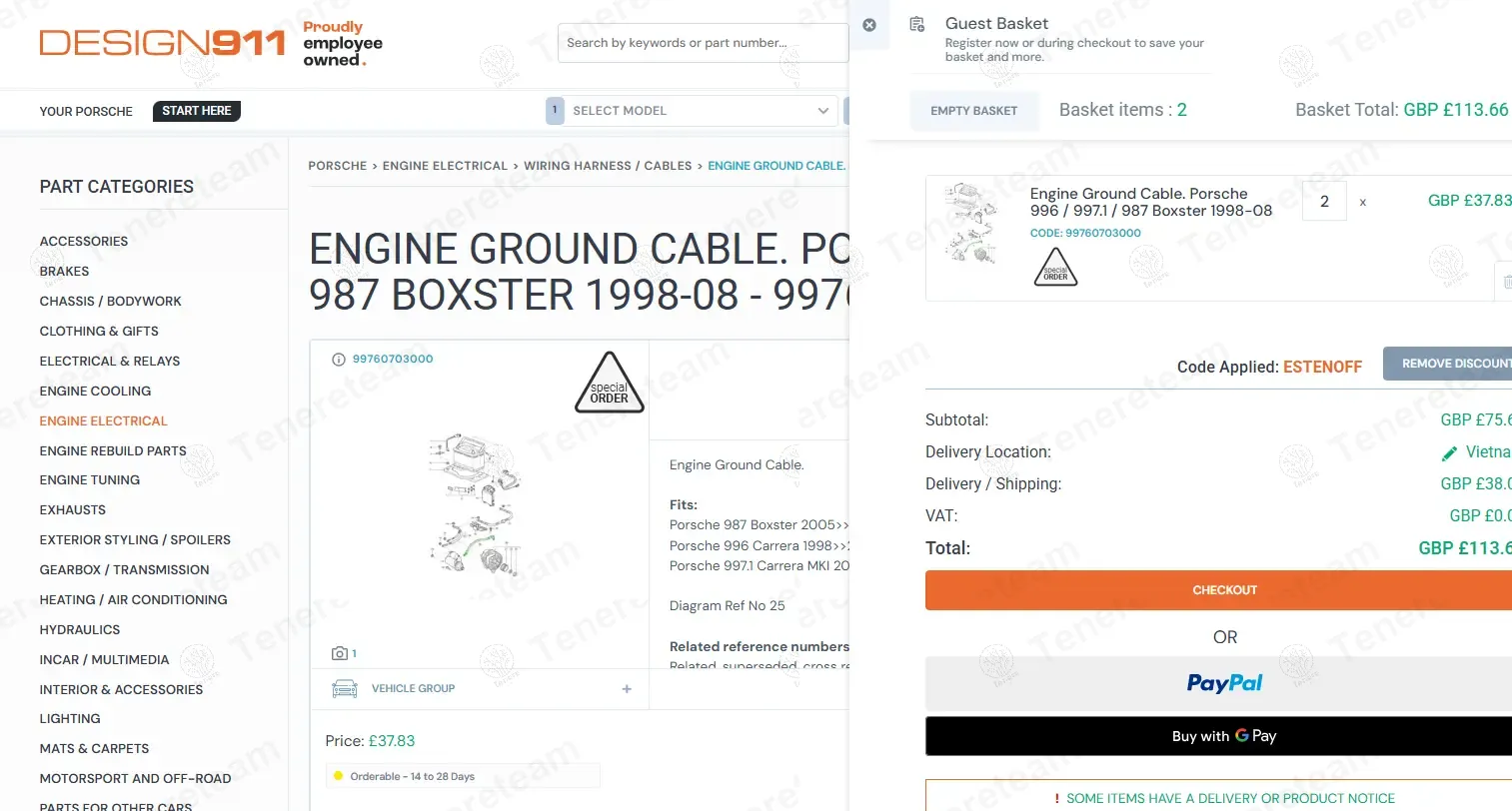
Task: Select Brakes in part categories
Action: point(64,272)
